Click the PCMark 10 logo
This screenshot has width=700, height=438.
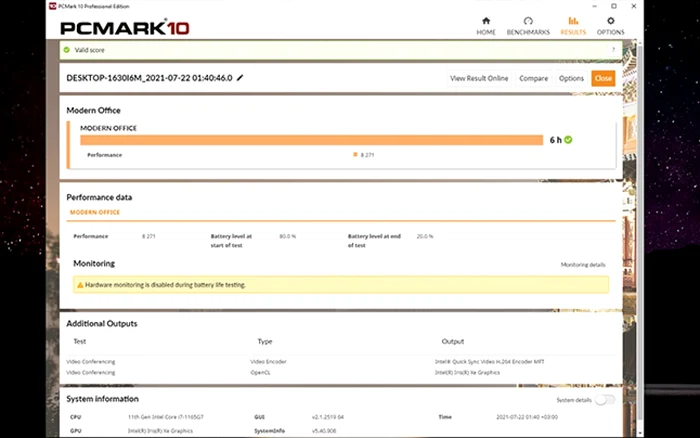coord(125,28)
